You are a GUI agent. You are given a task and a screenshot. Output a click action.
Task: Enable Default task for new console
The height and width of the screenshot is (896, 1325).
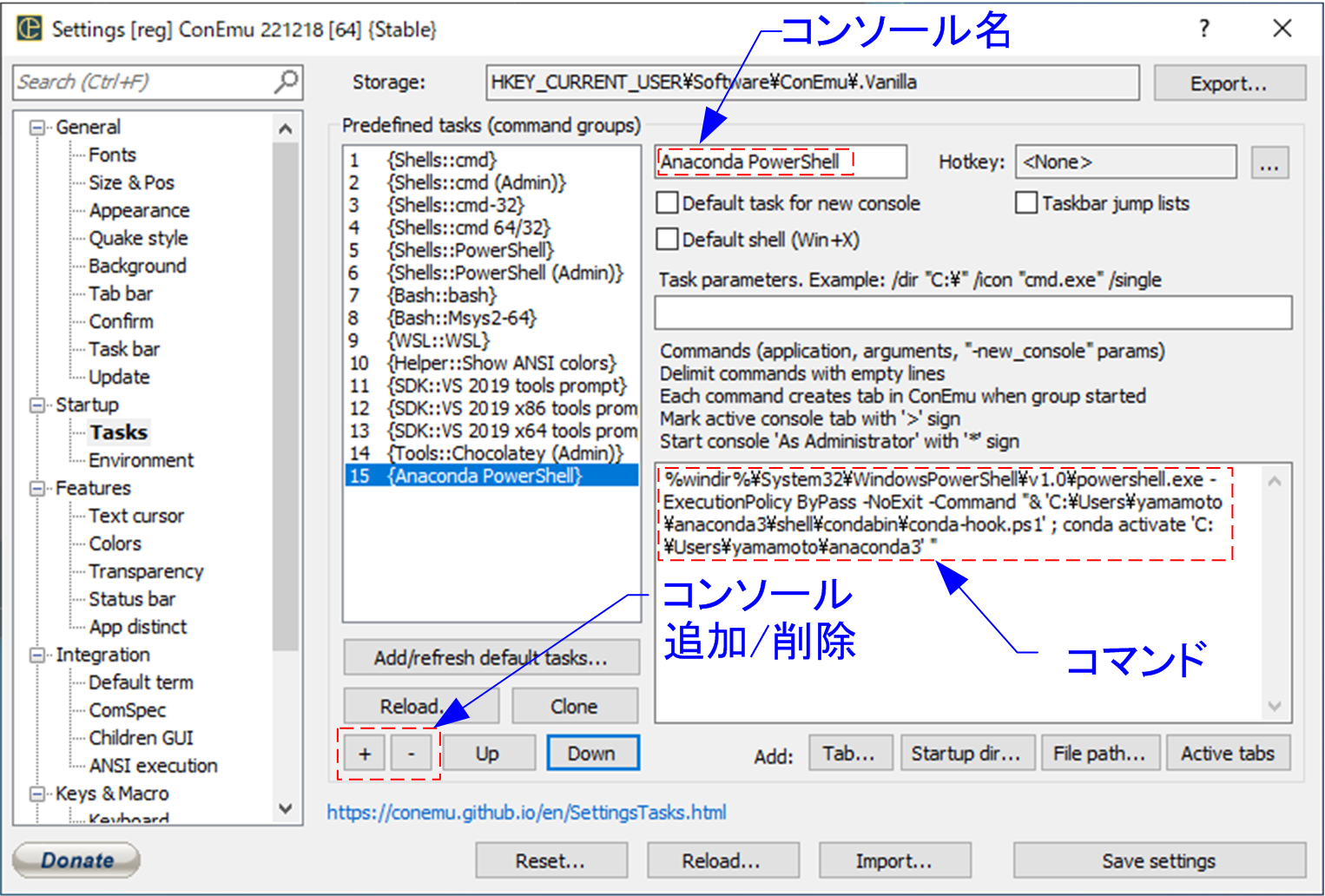pos(667,203)
